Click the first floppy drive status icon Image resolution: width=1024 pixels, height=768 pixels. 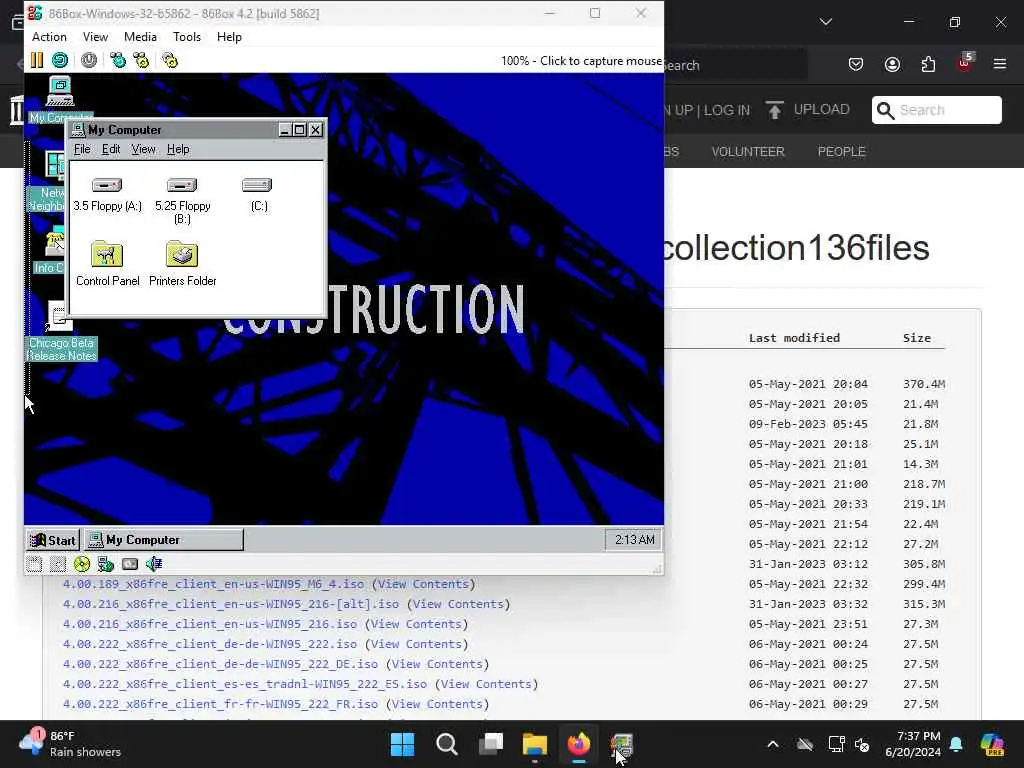click(x=35, y=564)
